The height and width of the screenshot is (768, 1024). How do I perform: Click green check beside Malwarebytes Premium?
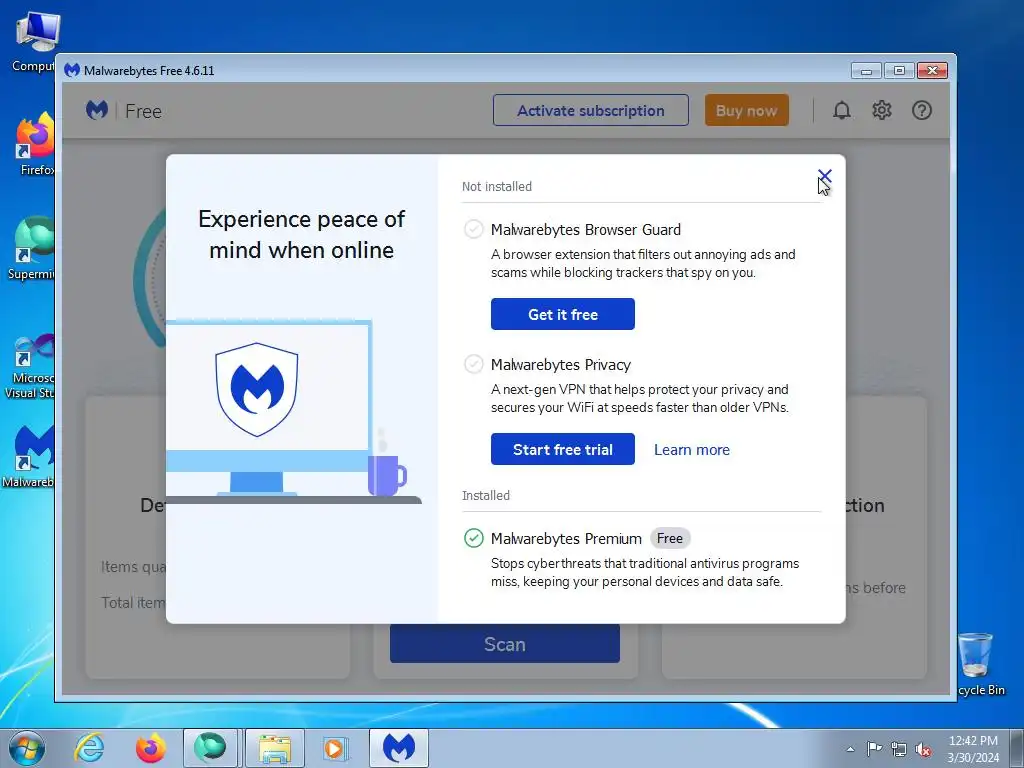click(473, 538)
